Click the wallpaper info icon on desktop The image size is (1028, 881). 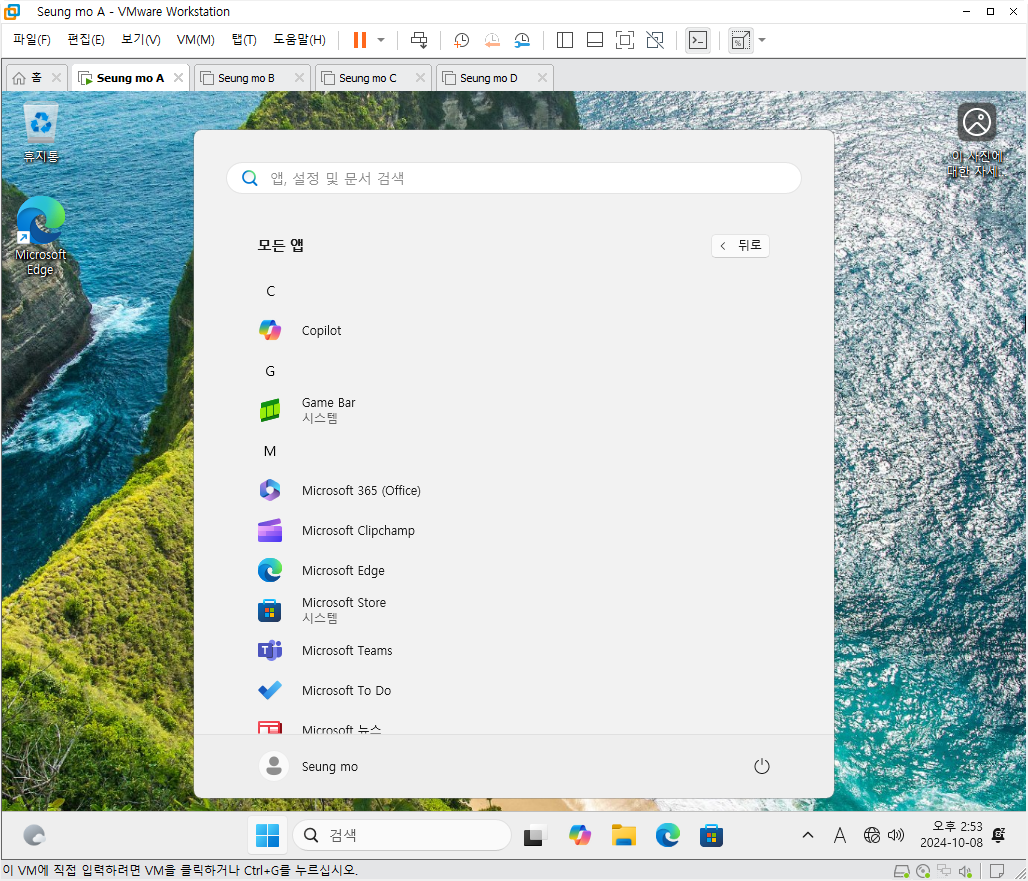(x=976, y=140)
